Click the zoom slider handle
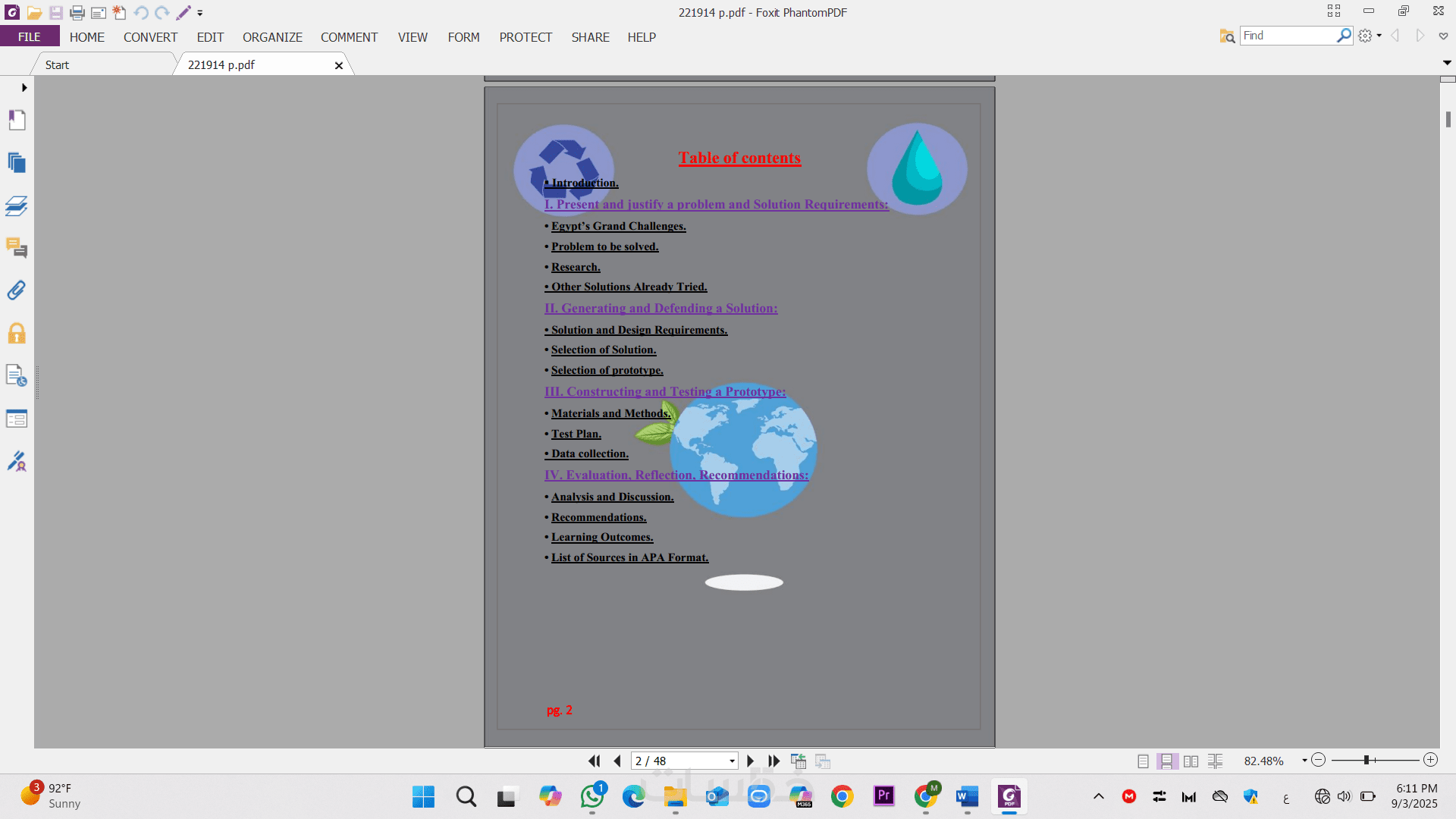Screen dimensions: 1456x819 tap(1366, 760)
